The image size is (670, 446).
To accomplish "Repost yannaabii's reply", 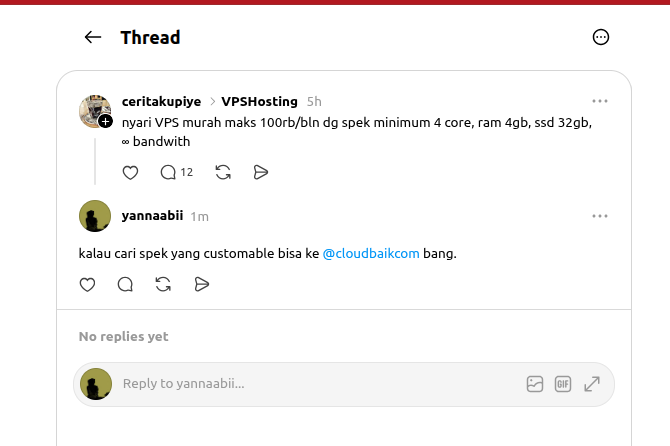I will pyautogui.click(x=163, y=285).
